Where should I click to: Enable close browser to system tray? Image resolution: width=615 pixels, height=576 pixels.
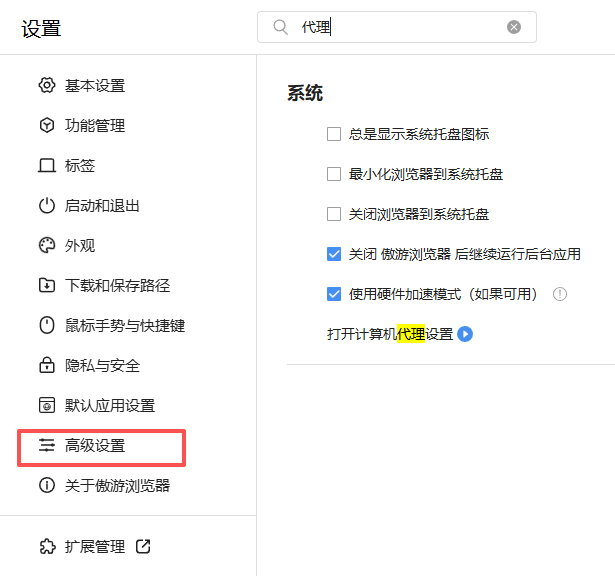pyautogui.click(x=335, y=214)
